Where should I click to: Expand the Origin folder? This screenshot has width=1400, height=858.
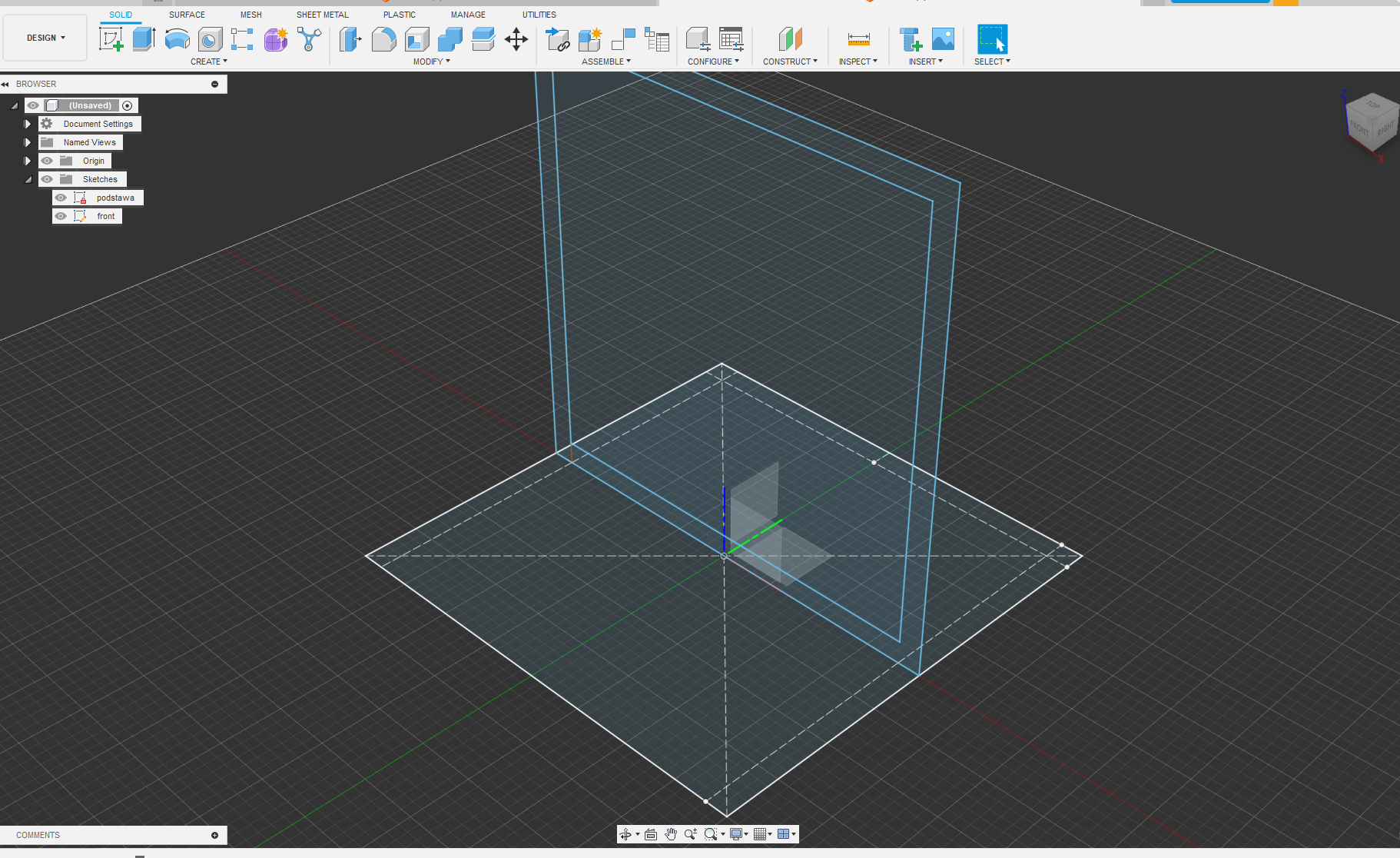[x=28, y=161]
